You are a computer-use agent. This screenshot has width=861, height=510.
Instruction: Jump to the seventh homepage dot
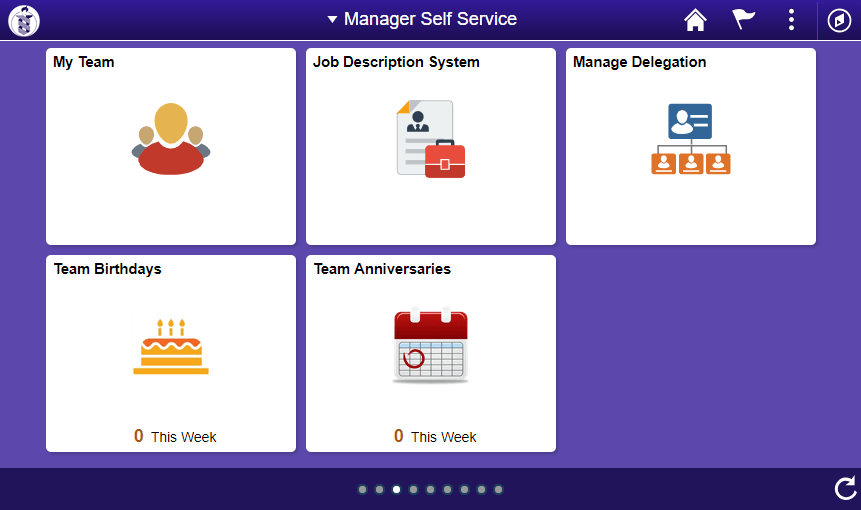(x=465, y=489)
